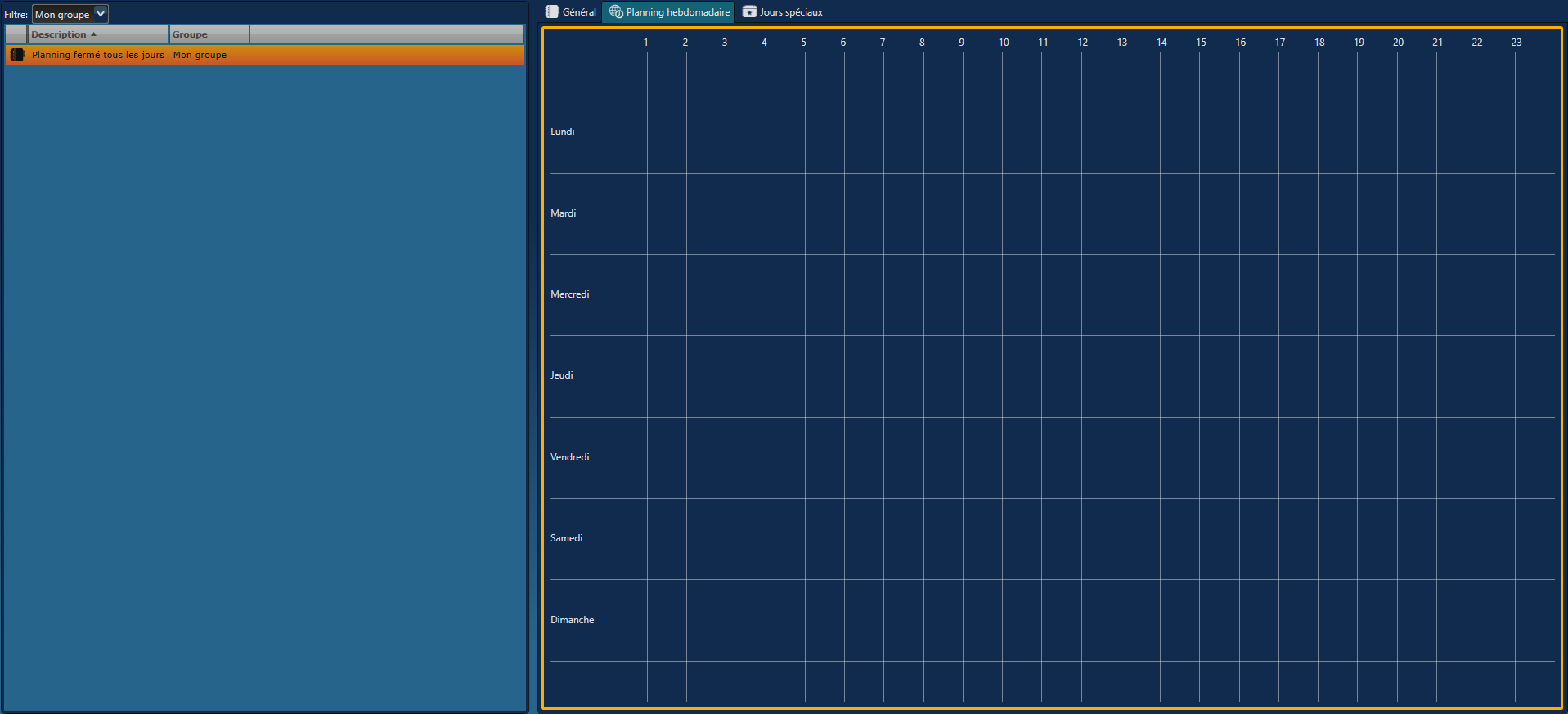Click hour 6 in the timeline header
The height and width of the screenshot is (714, 1568).
tap(842, 43)
